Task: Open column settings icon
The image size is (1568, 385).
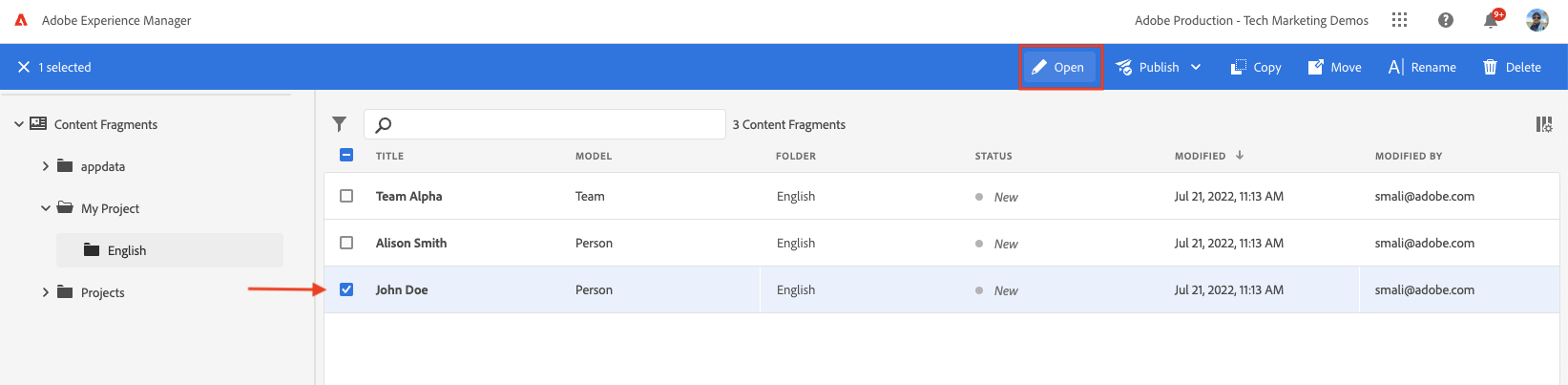Action: click(x=1543, y=124)
